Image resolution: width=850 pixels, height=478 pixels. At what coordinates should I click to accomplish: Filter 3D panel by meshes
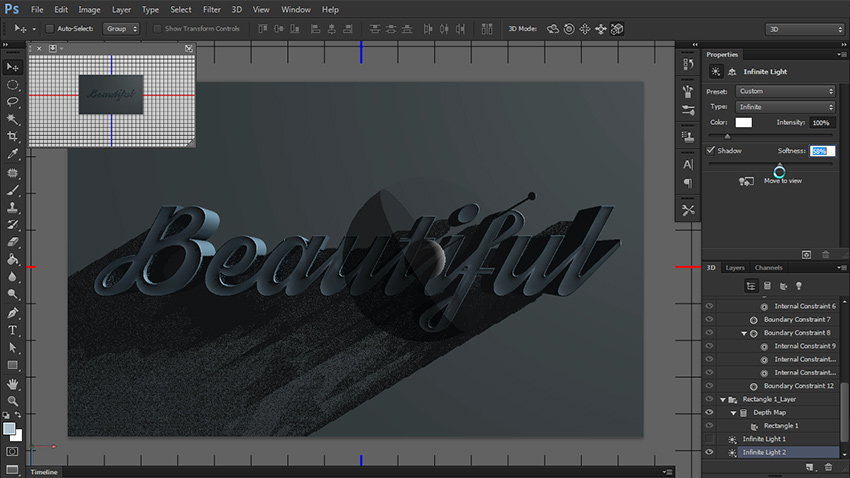click(767, 285)
